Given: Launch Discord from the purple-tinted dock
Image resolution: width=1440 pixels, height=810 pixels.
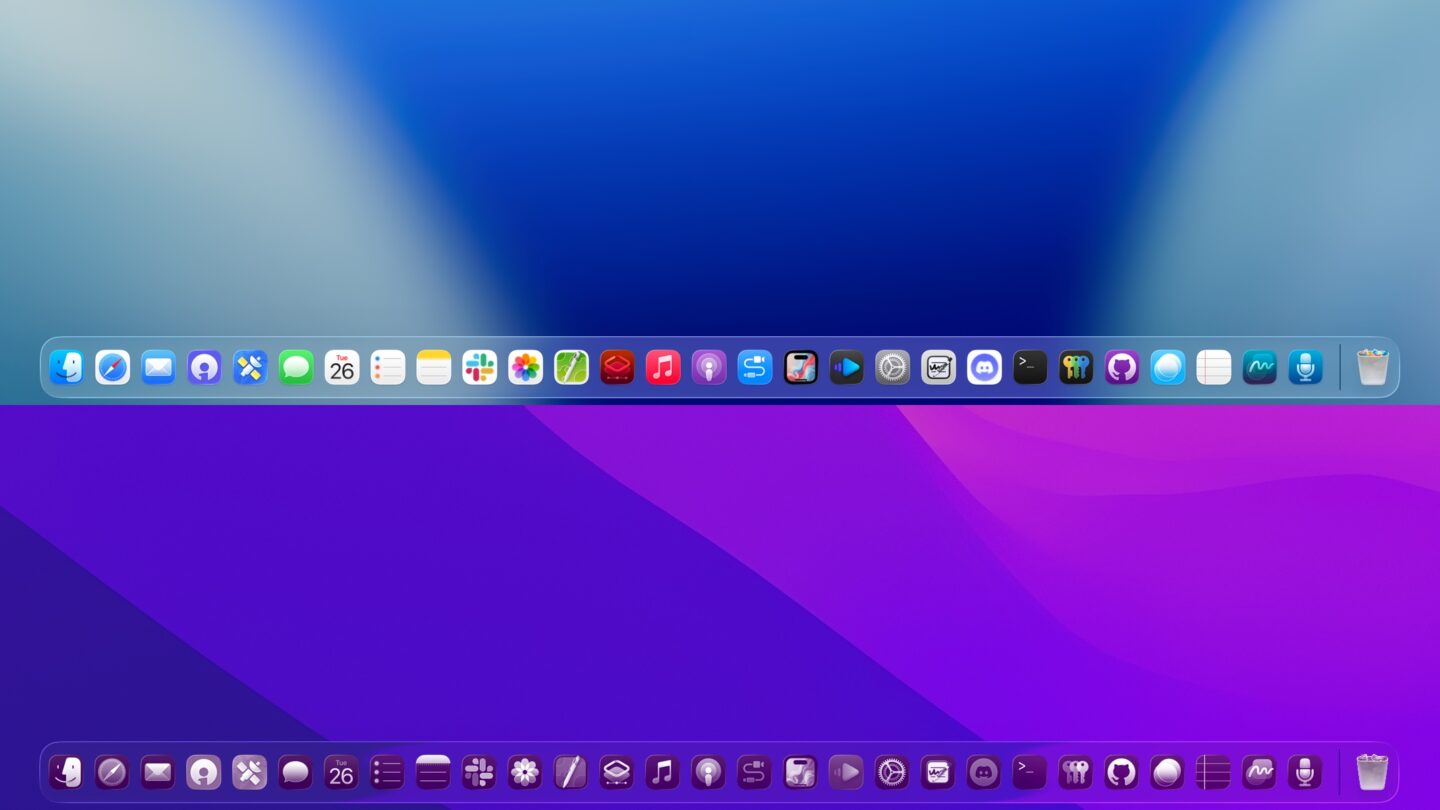Looking at the screenshot, I should (984, 772).
